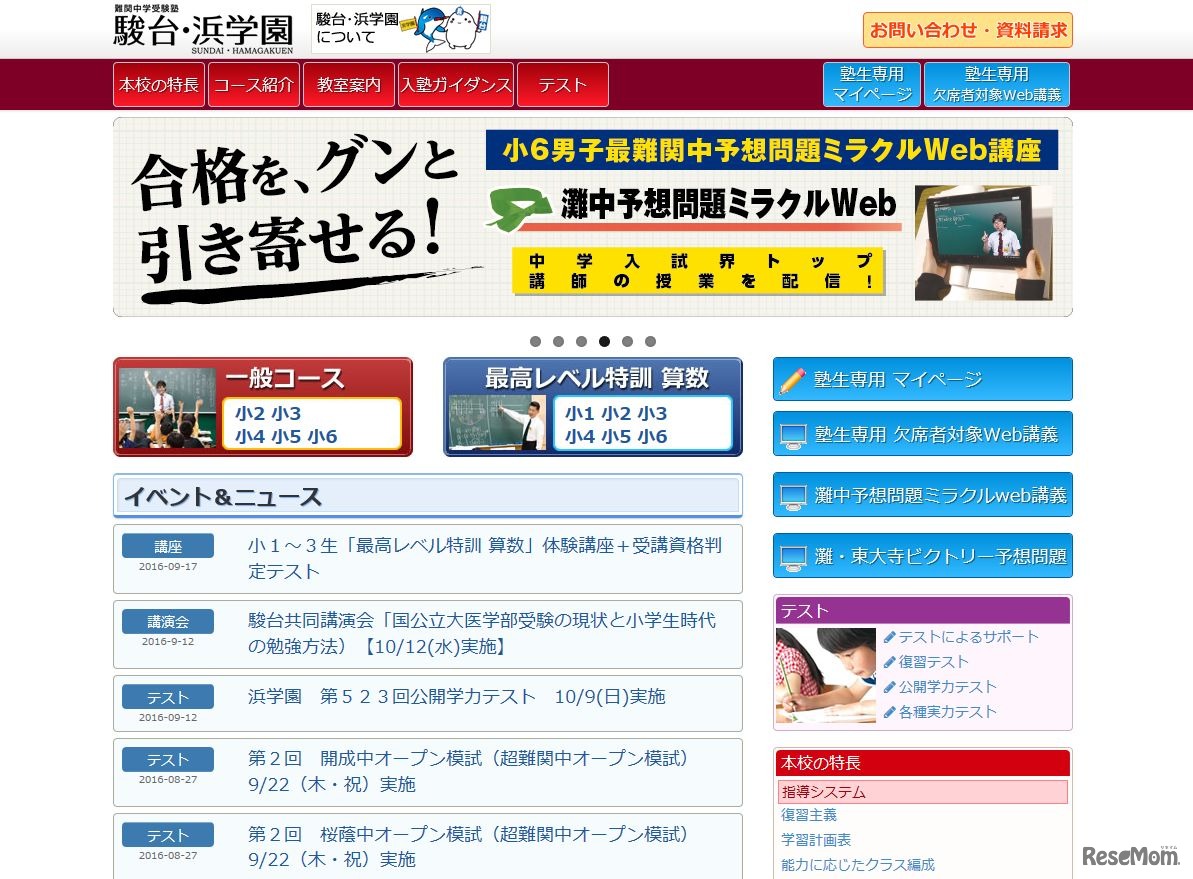Open 学習計画表 sidebar link
Image resolution: width=1193 pixels, height=879 pixels.
816,839
